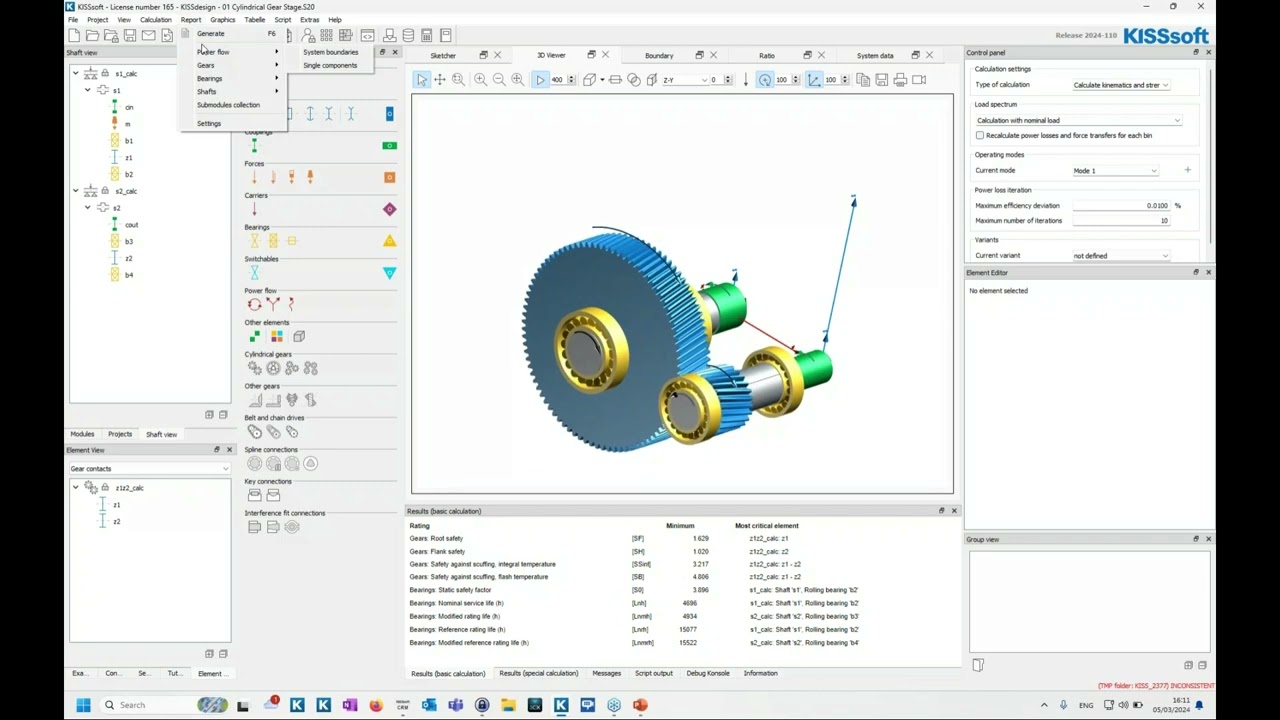Click the database cylinder toolbar icon

(408, 36)
